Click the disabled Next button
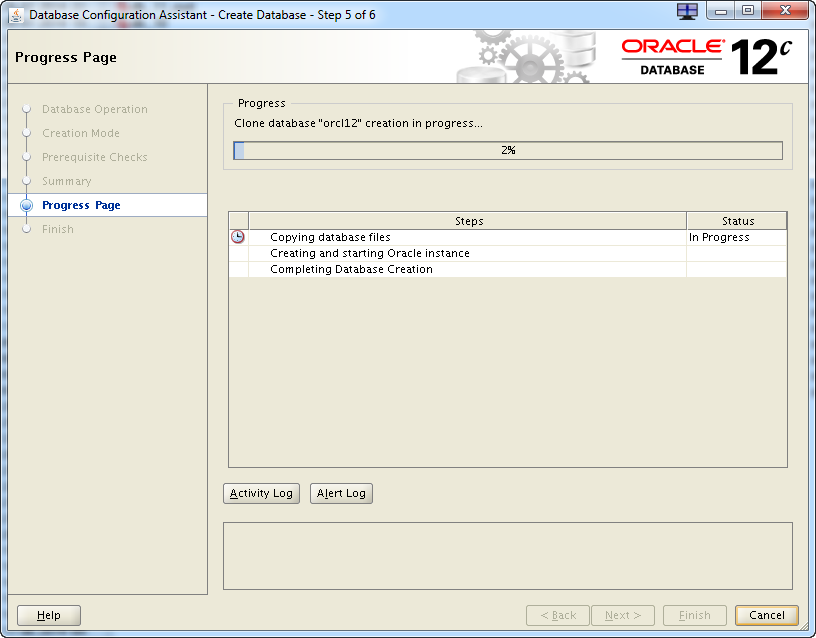Image resolution: width=816 pixels, height=638 pixels. pos(623,615)
